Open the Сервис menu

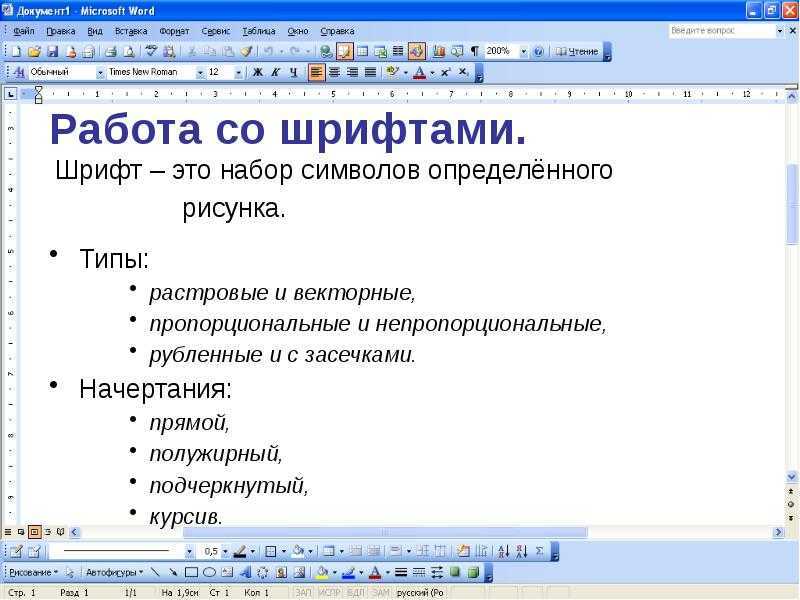point(216,31)
